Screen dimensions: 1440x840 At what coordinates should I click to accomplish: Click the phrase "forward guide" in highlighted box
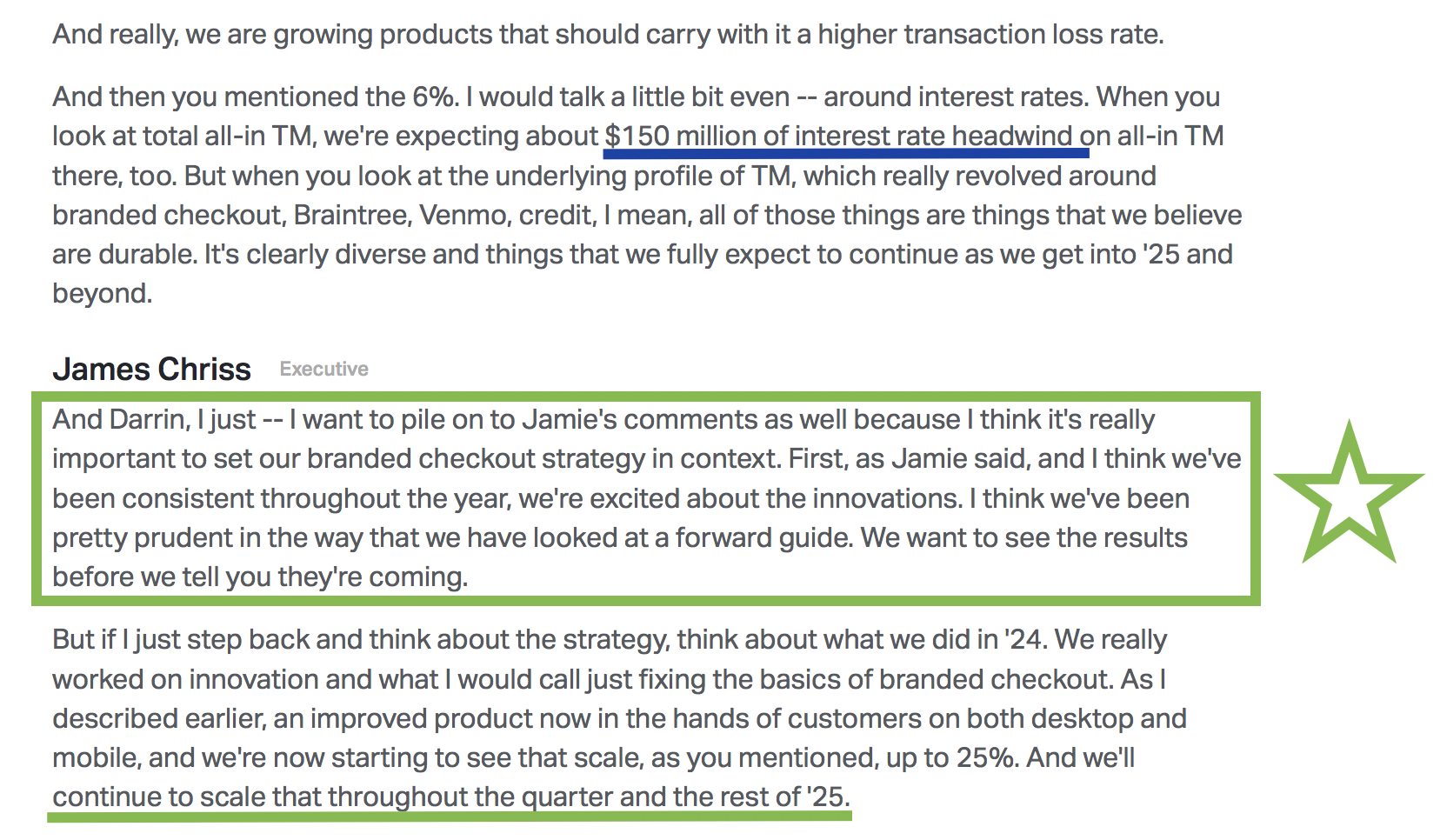764,537
